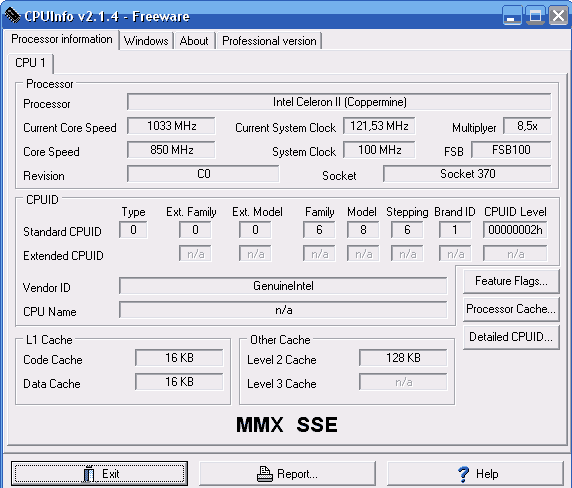This screenshot has width=572, height=488.
Task: Click the Extended CPUID label
Action: click(x=63, y=256)
